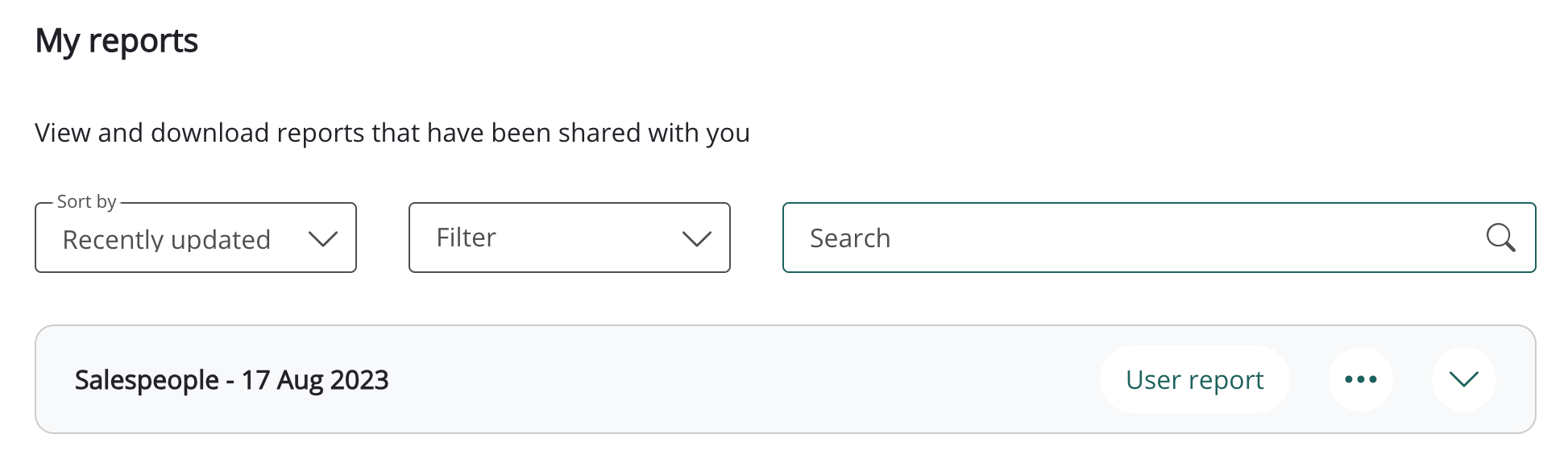The height and width of the screenshot is (467, 1568).
Task: Select the Salespeople - 17 Aug 2023 title
Action: pos(231,380)
